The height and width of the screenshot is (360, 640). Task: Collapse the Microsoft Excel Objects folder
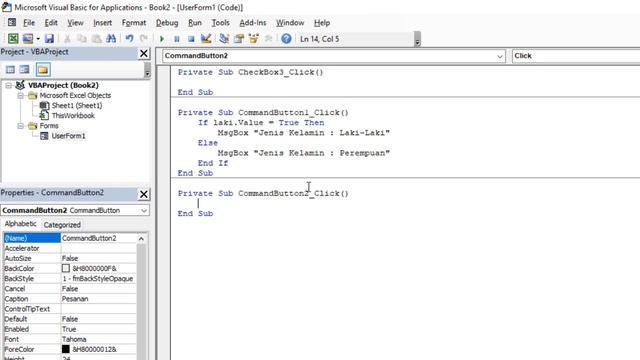pos(20,96)
